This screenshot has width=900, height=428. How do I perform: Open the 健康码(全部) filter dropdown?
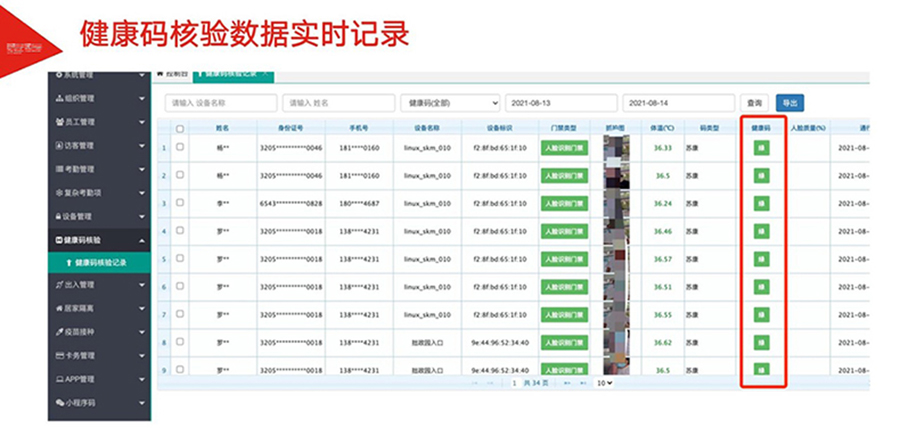coord(449,103)
